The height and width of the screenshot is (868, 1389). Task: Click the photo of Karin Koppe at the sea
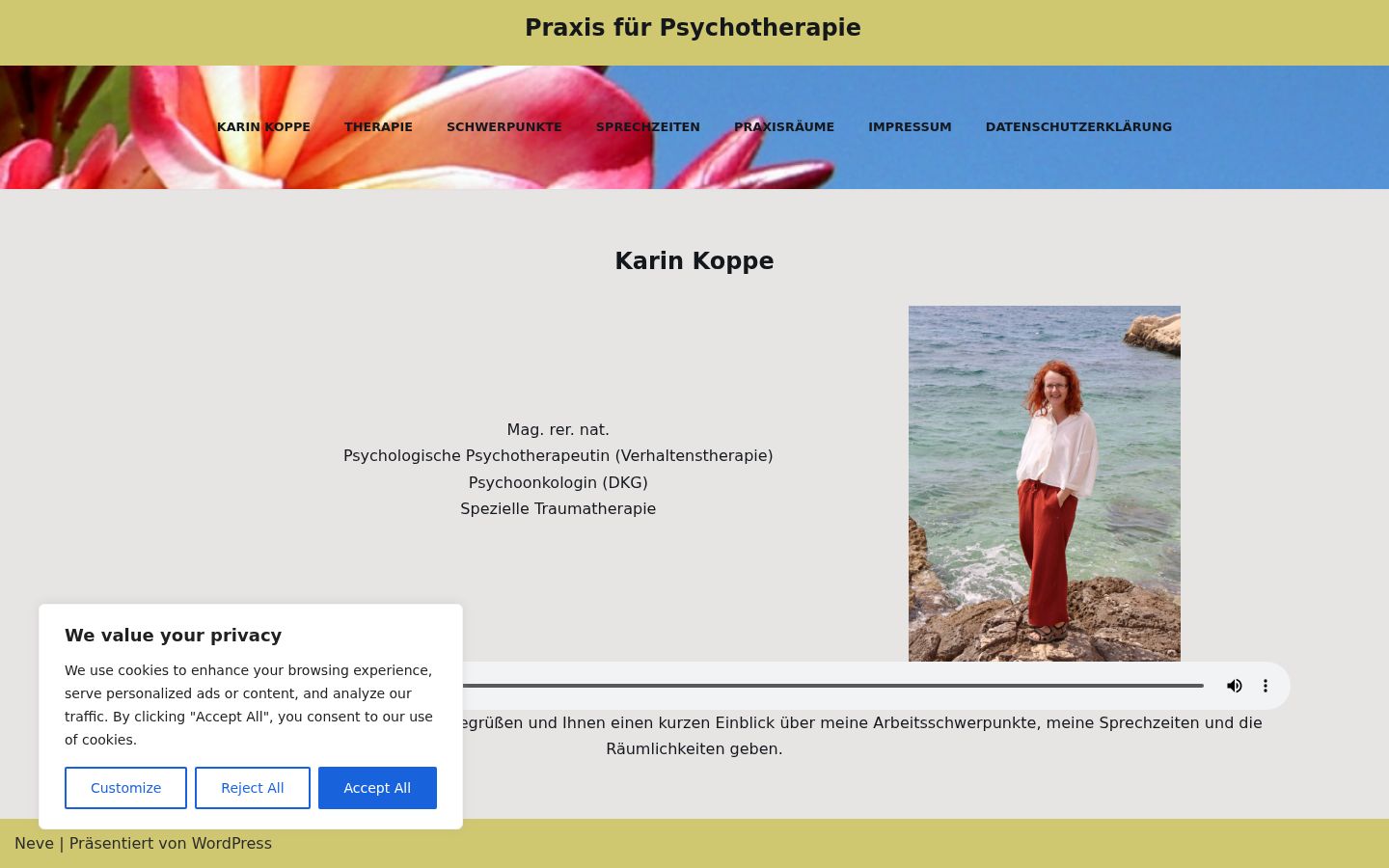click(1045, 483)
